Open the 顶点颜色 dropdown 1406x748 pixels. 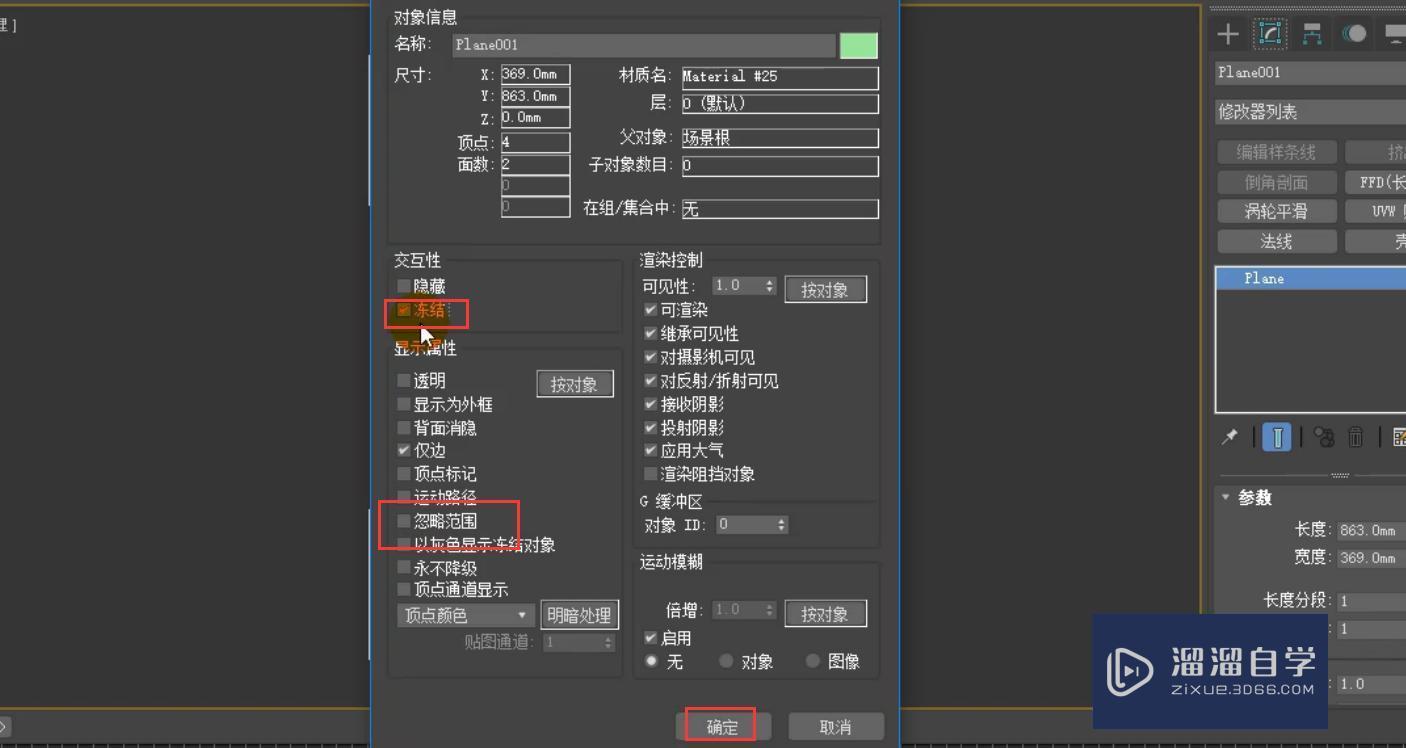pyautogui.click(x=466, y=615)
